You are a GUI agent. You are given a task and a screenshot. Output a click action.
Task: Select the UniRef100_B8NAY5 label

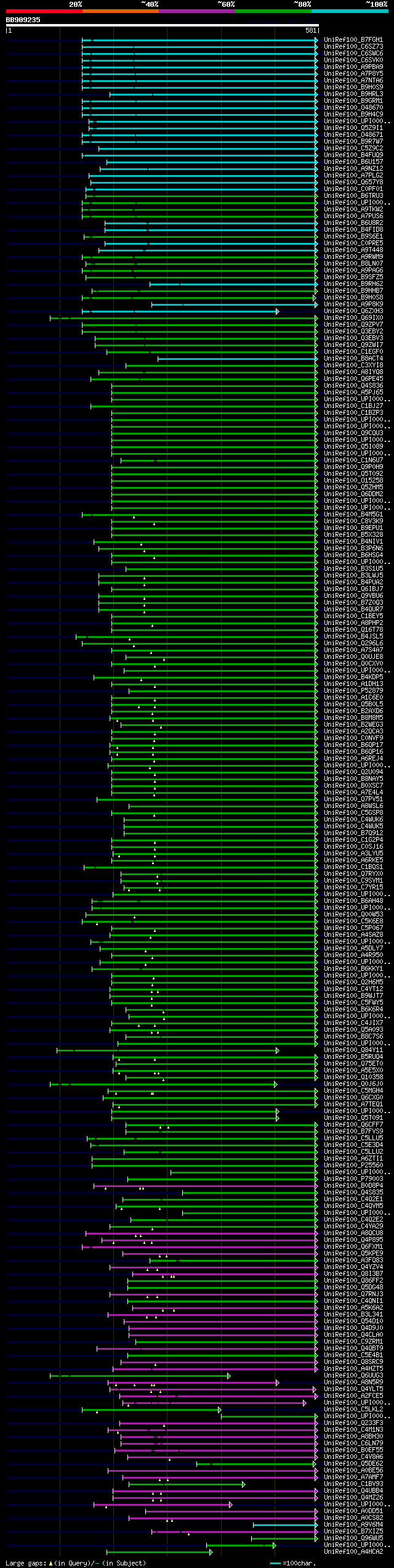(353, 779)
